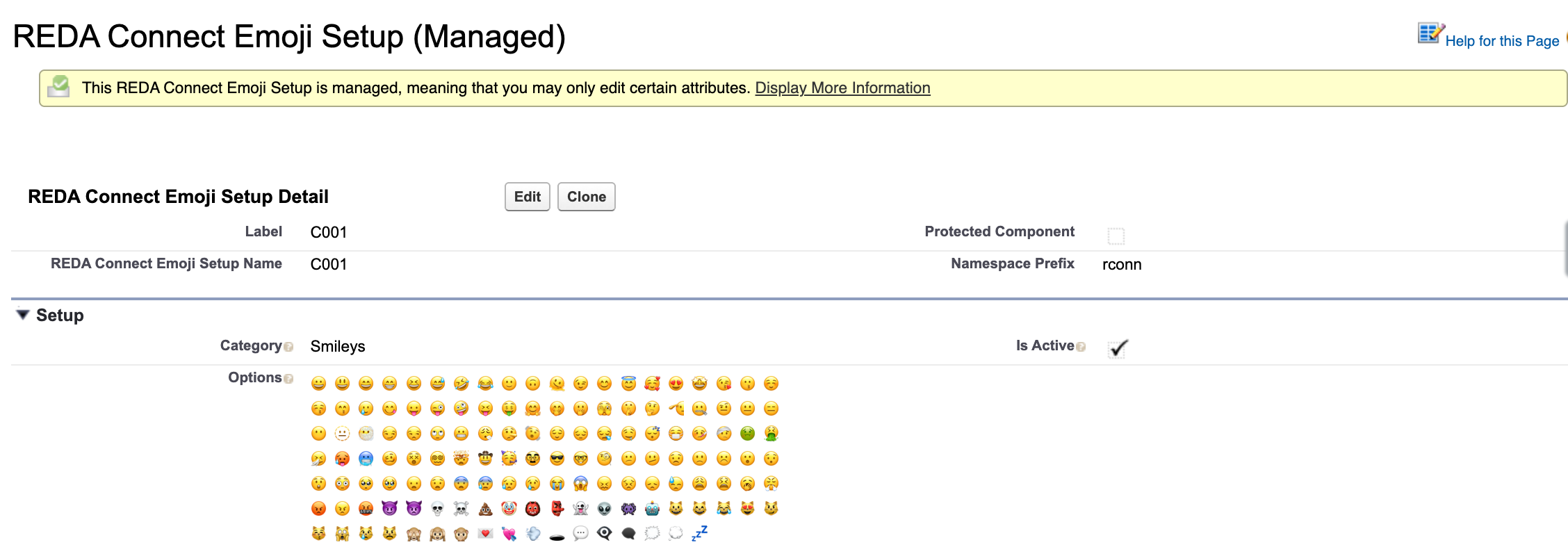Toggle the Protected Component checkbox

(1116, 236)
